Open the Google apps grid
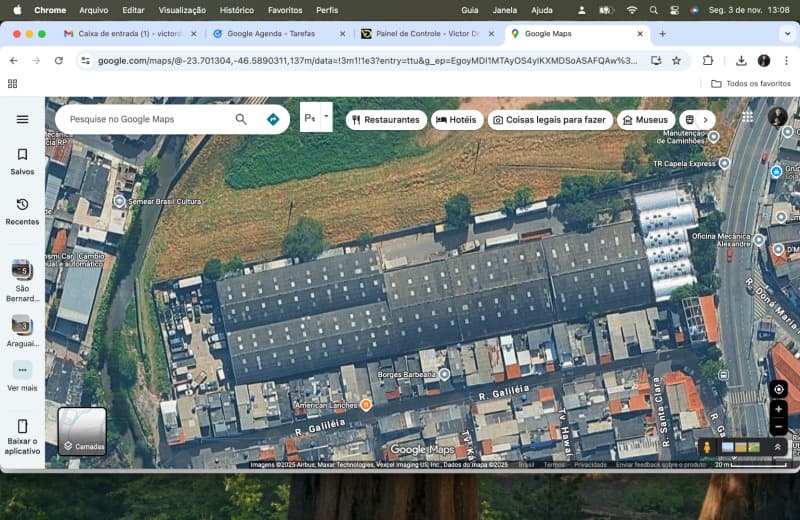Viewport: 800px width, 520px height. 747,117
